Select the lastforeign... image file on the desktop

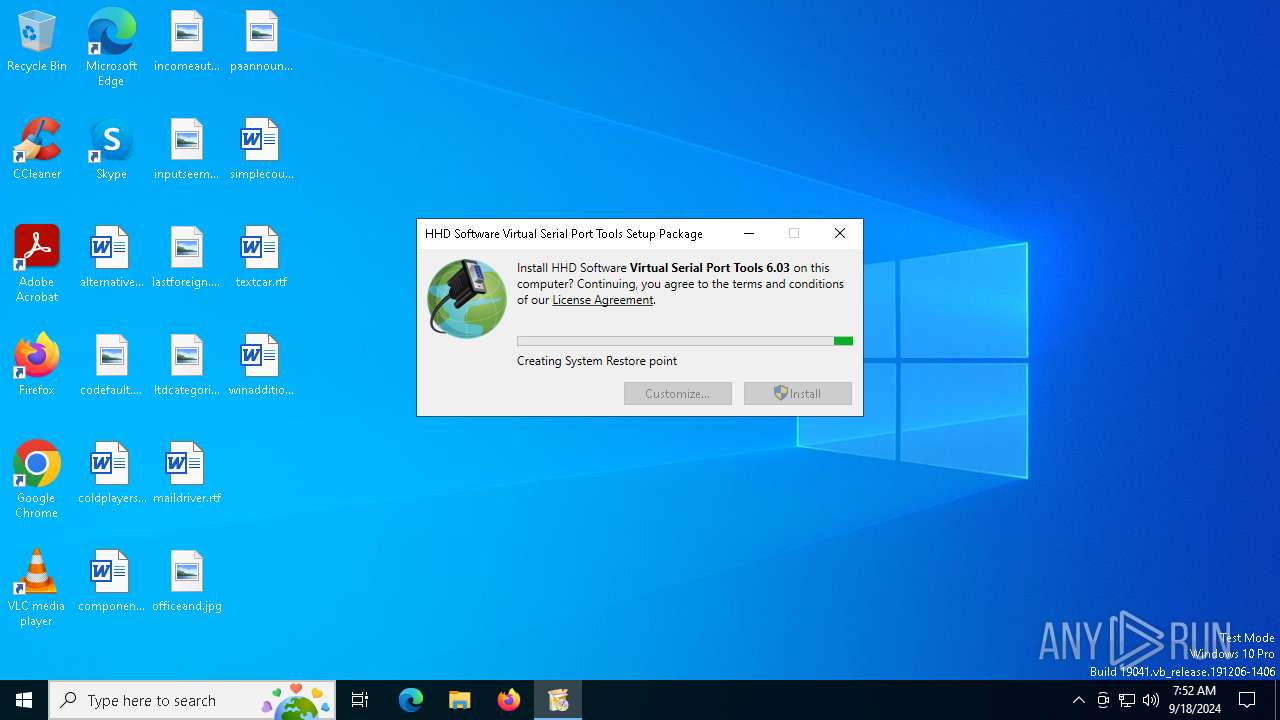coord(187,258)
